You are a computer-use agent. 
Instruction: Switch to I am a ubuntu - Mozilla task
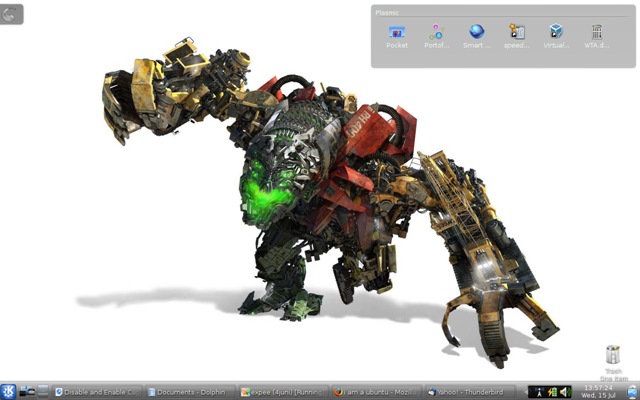pos(376,392)
